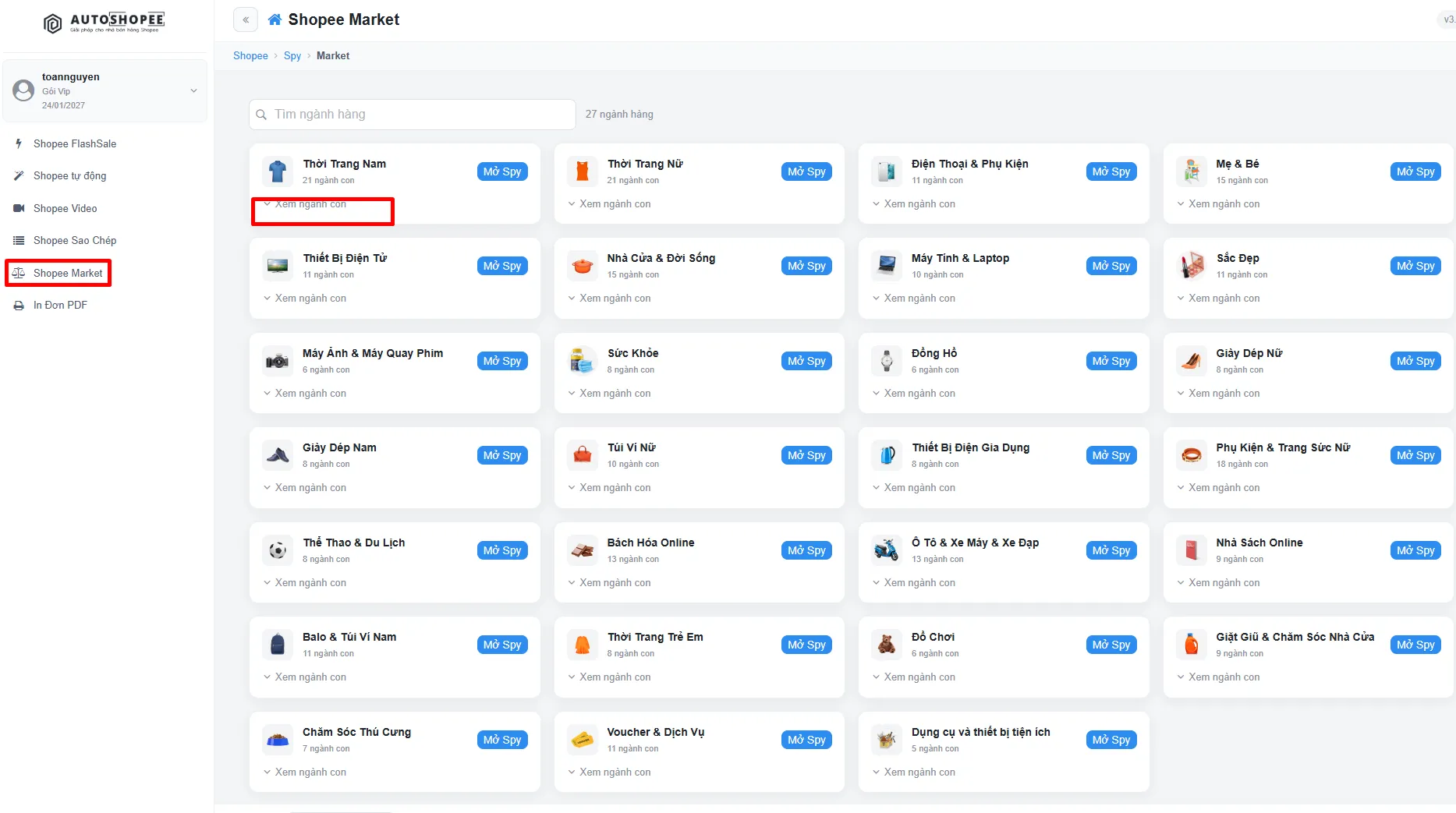Viewport: 1456px width, 813px height.
Task: Expand Xem ngành con under Bách Hóa Online
Action: tap(609, 582)
